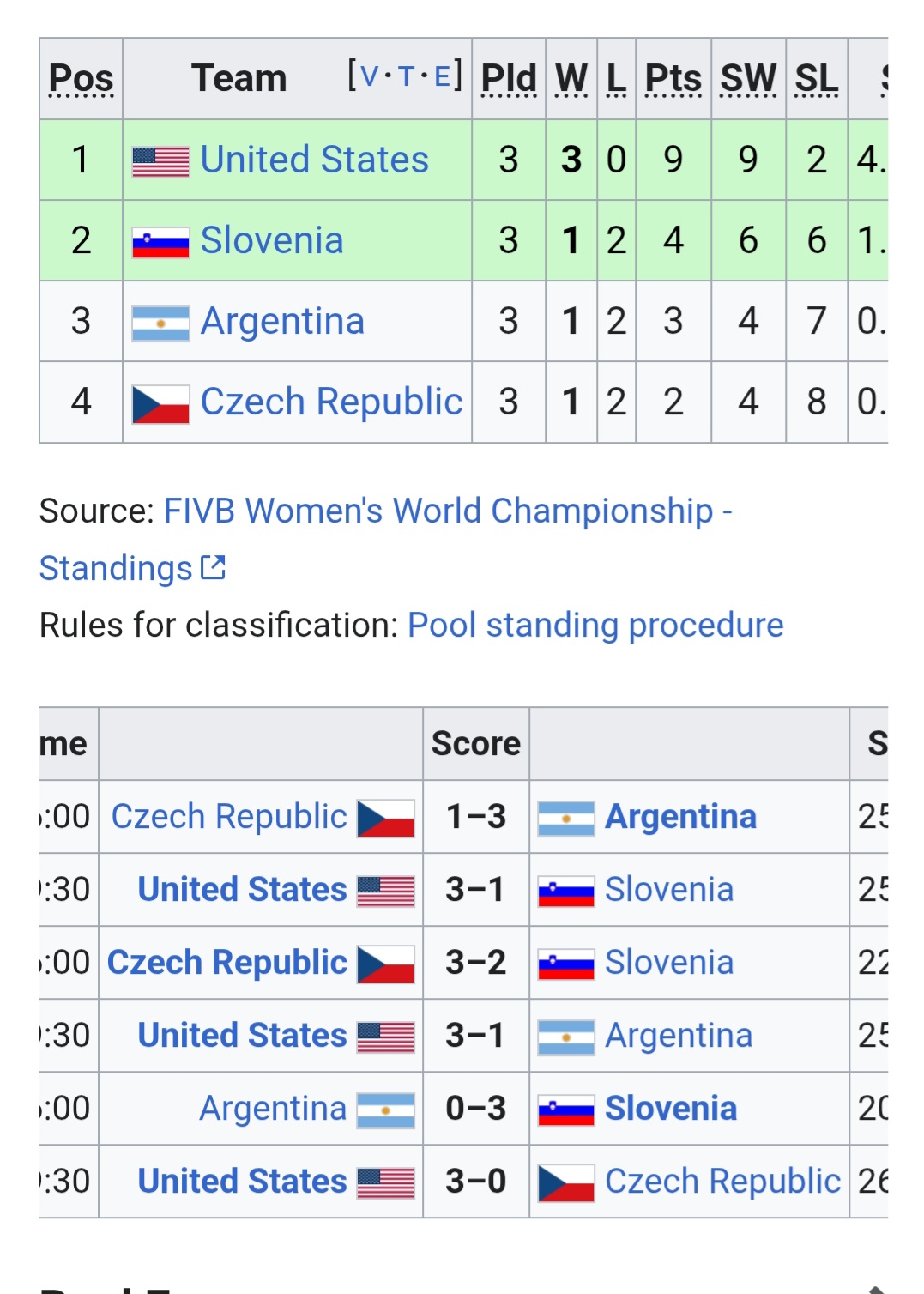Open the E (edit template) link
This screenshot has height=1294, width=924.
(x=443, y=77)
